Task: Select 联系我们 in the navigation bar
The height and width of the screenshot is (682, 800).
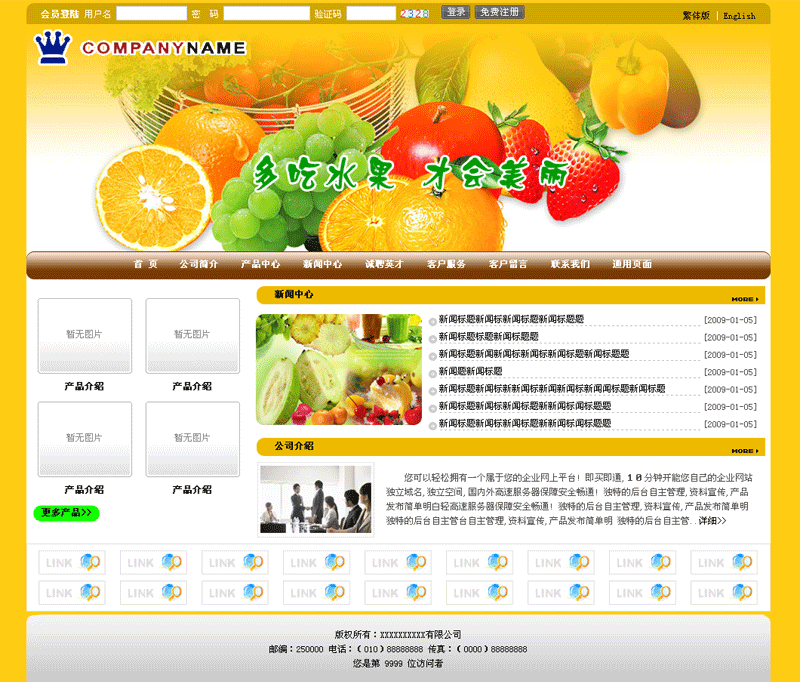Action: pyautogui.click(x=570, y=264)
